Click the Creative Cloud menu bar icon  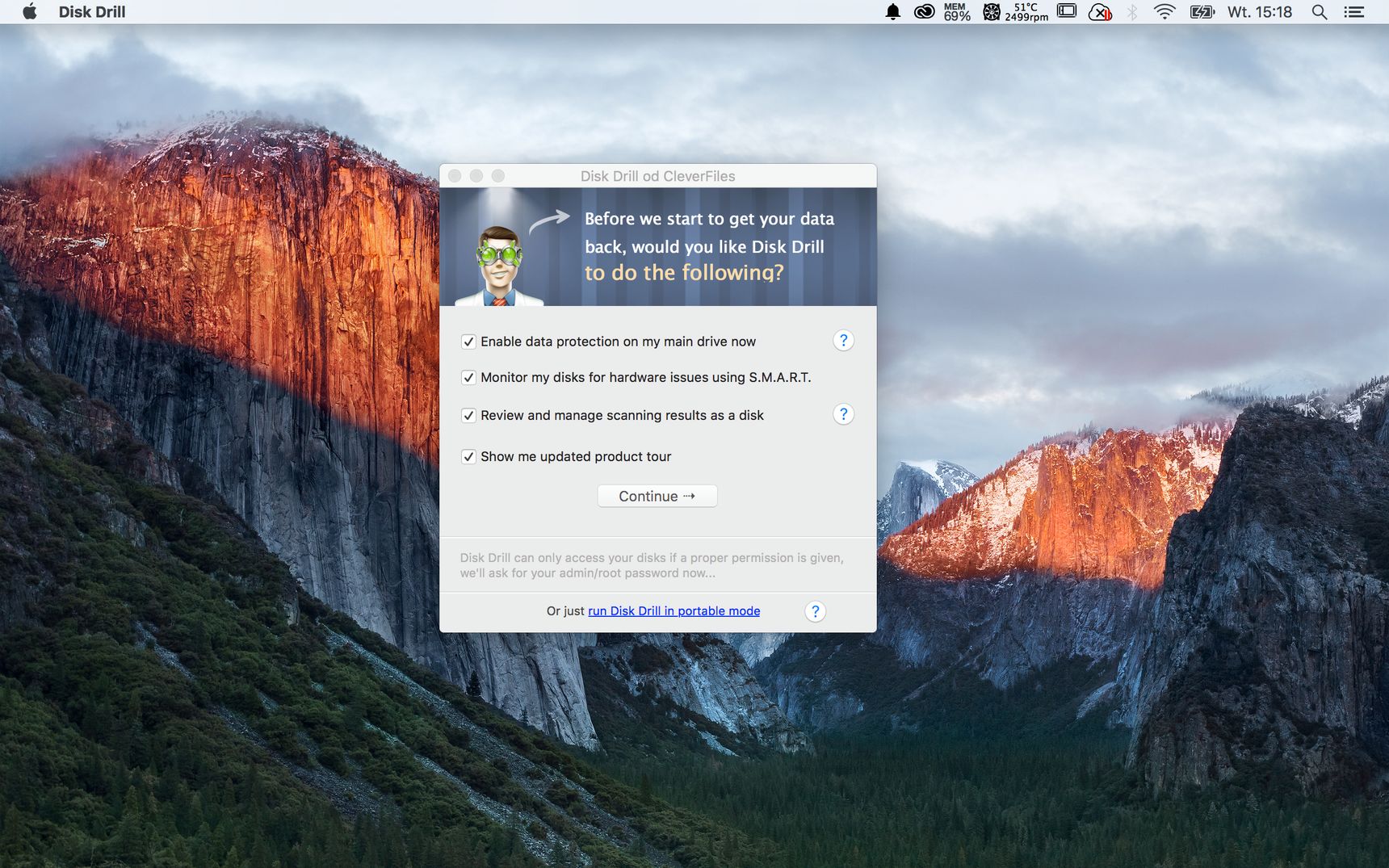[924, 11]
